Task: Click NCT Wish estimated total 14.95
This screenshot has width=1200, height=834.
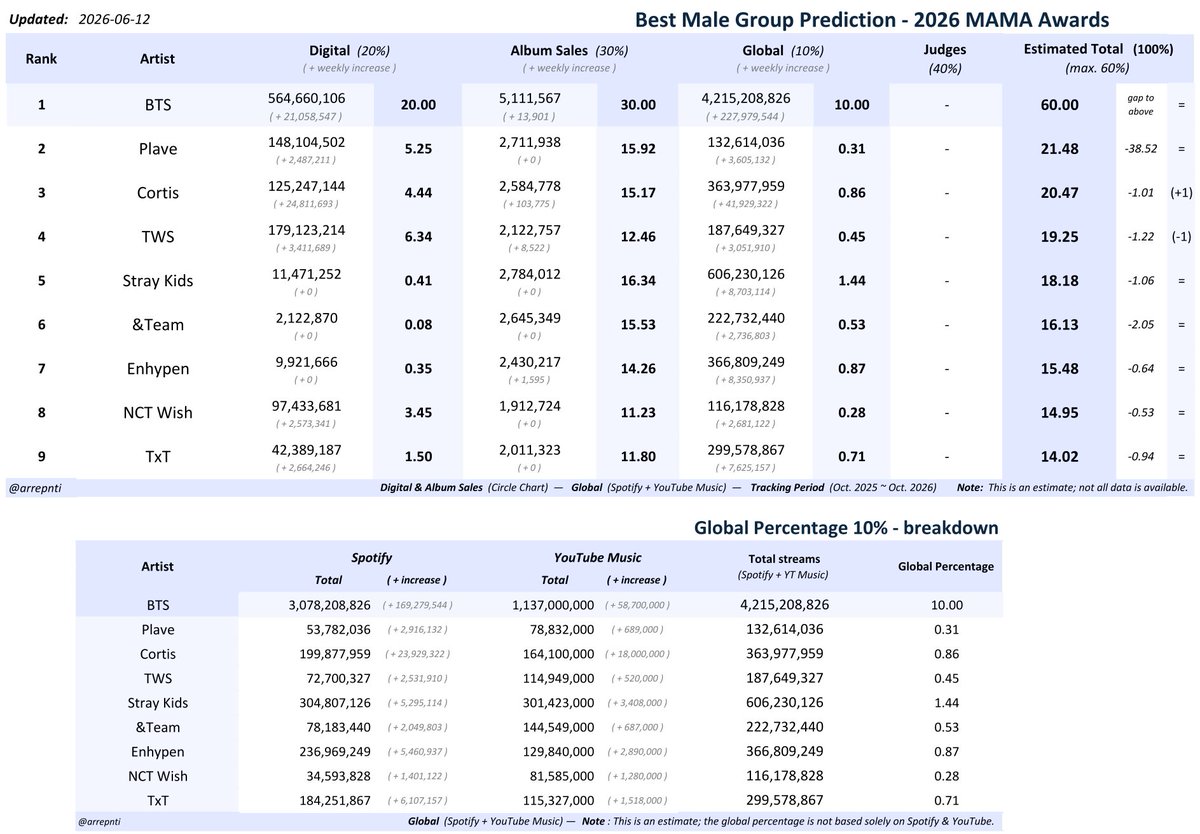Action: [1059, 413]
